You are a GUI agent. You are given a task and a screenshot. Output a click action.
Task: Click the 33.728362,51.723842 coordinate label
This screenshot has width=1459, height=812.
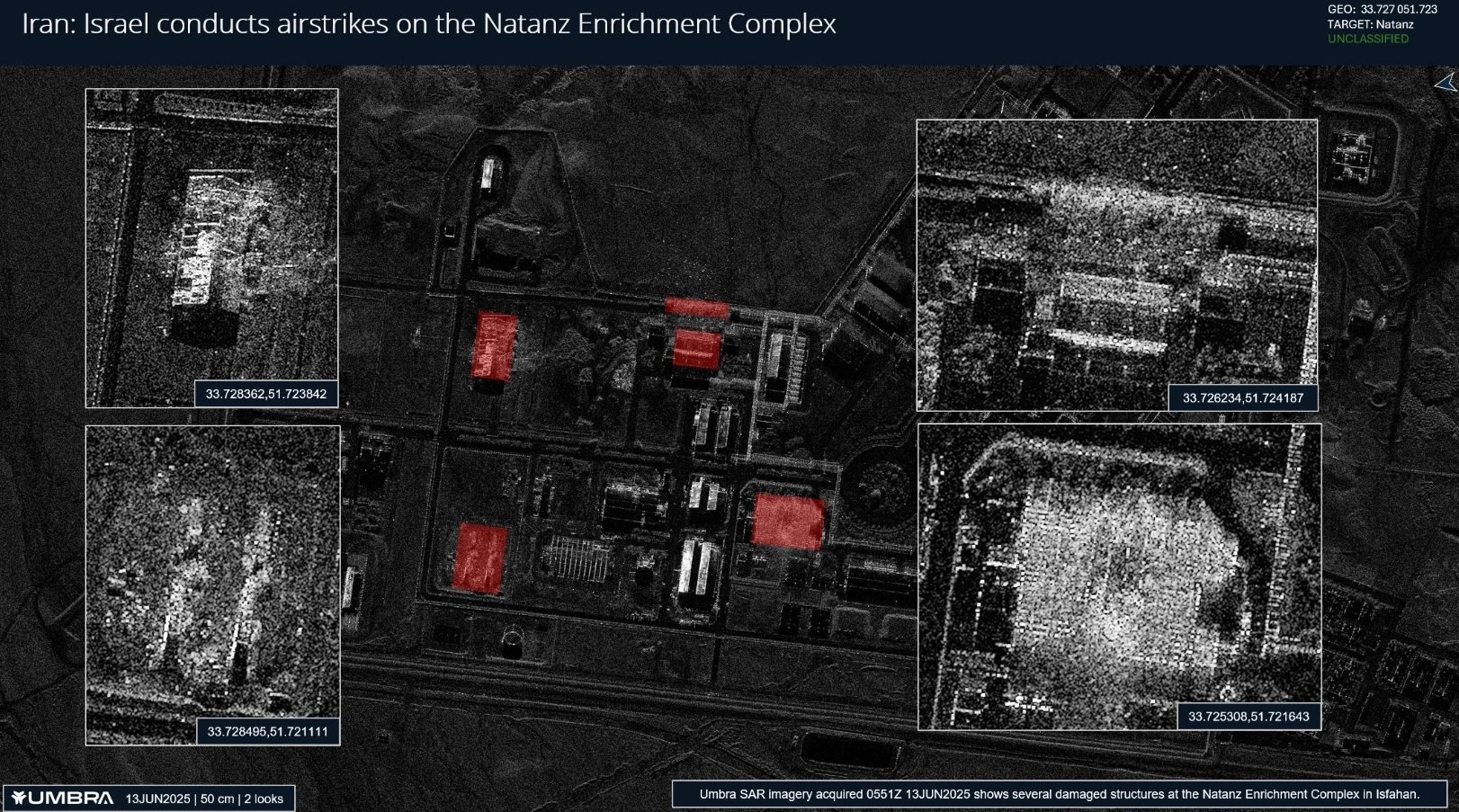pos(266,394)
